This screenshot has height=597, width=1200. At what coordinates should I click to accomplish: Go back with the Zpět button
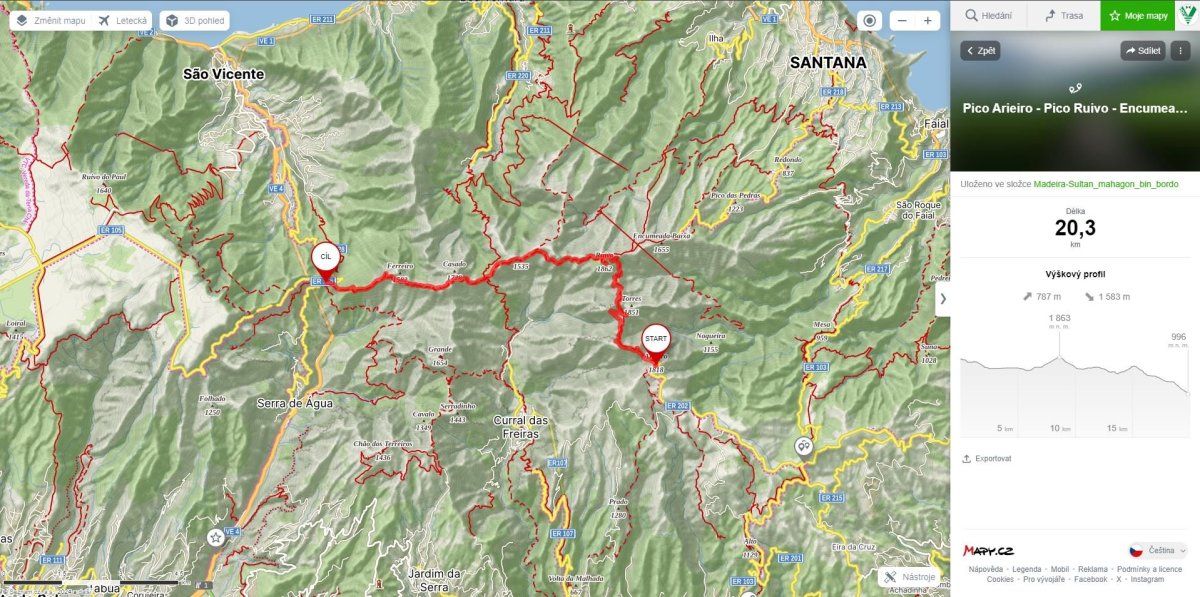[x=980, y=50]
